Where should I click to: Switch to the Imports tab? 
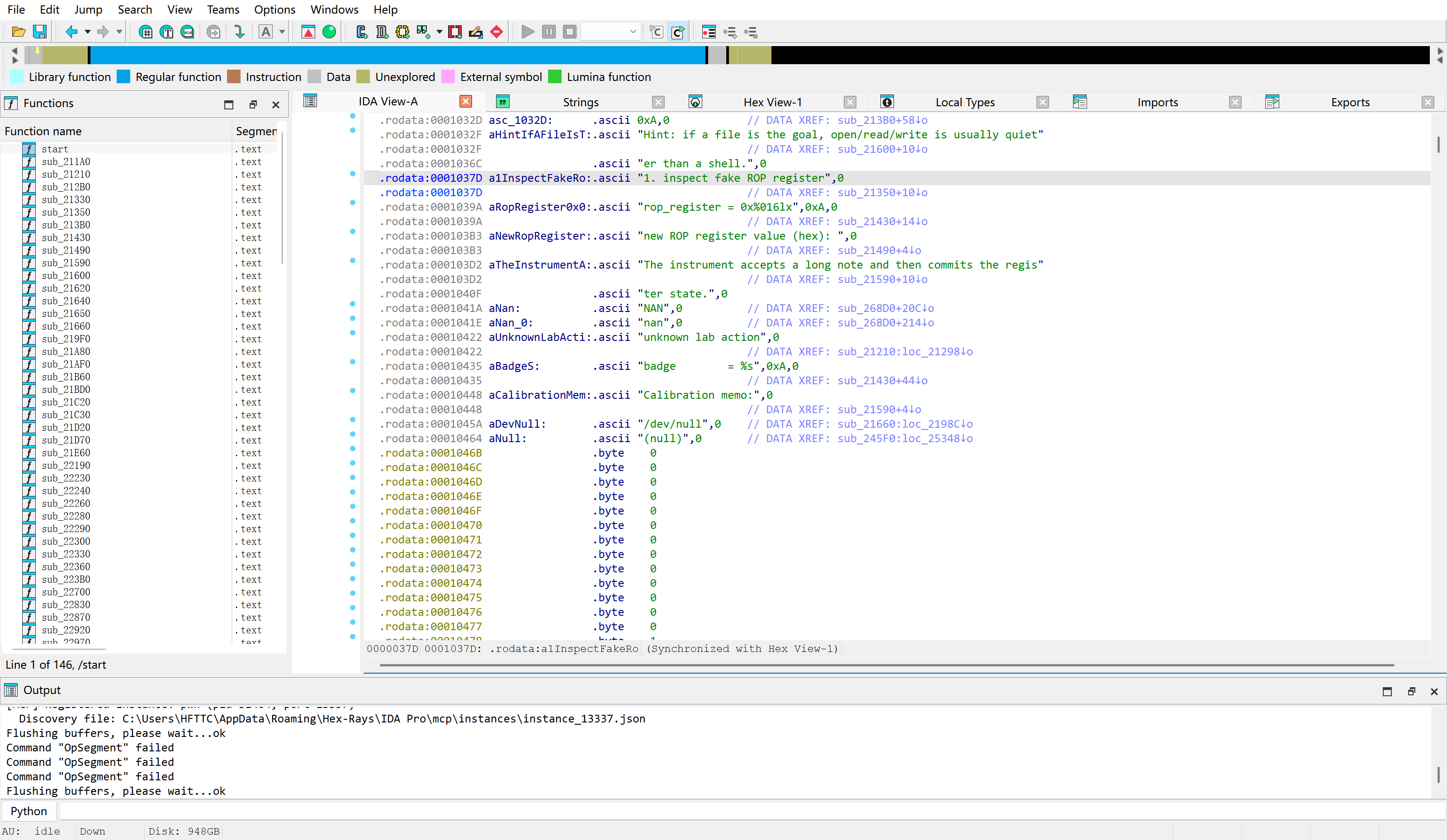click(1158, 102)
